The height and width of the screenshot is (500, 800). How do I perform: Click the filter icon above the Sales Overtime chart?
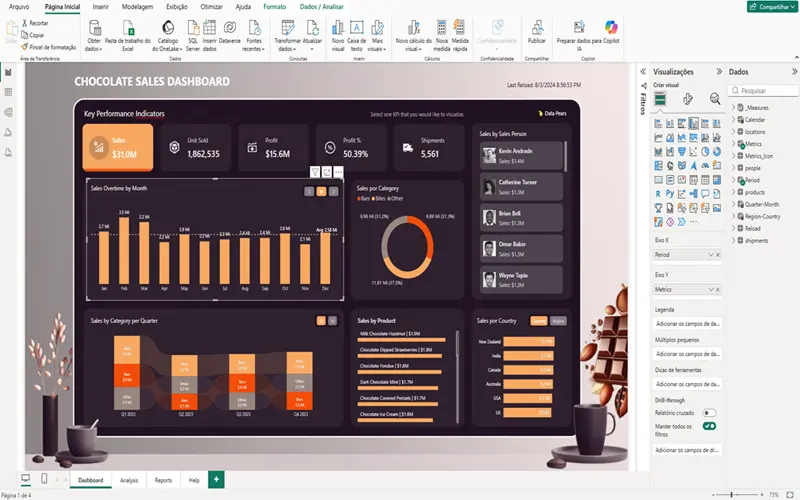point(315,172)
